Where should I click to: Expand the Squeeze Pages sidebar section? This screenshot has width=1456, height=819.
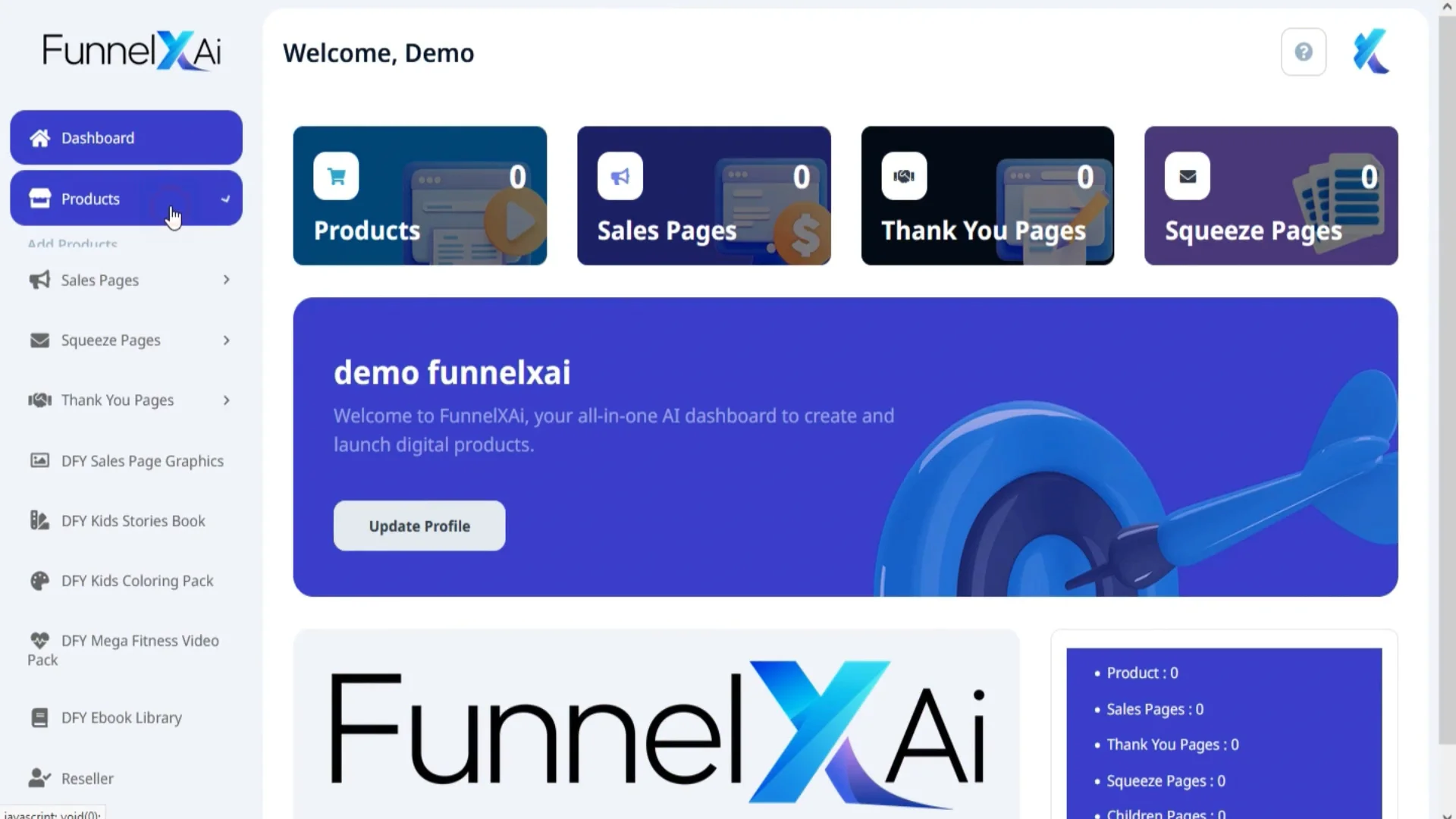[x=226, y=340]
